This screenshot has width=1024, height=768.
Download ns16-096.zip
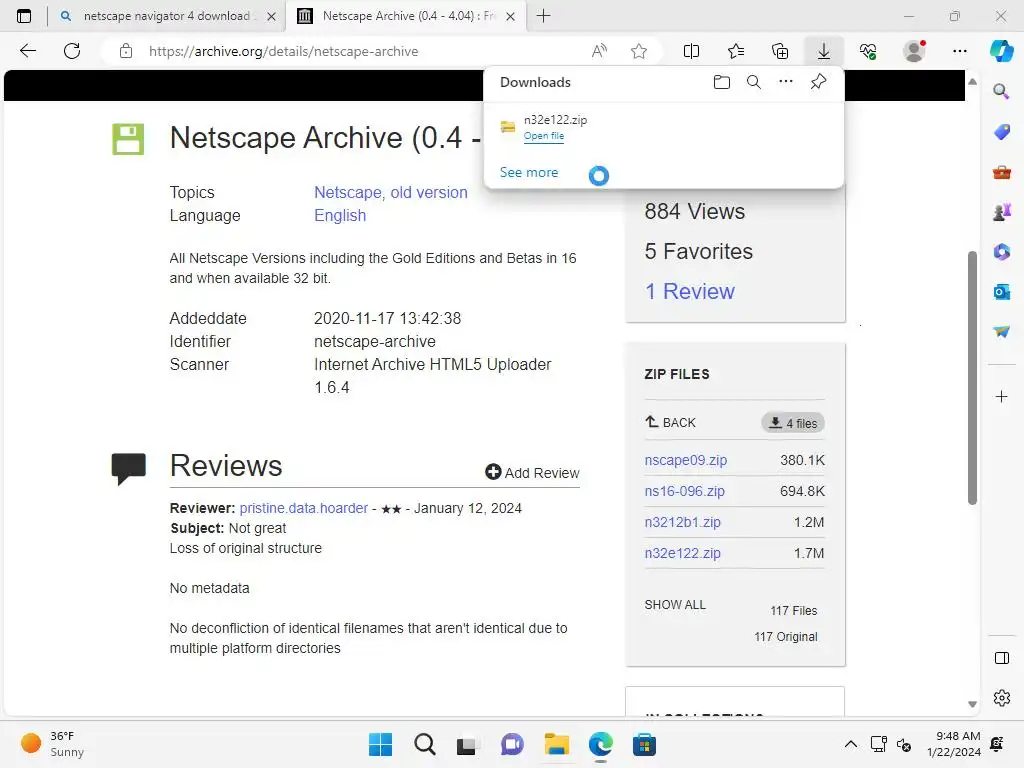point(684,490)
